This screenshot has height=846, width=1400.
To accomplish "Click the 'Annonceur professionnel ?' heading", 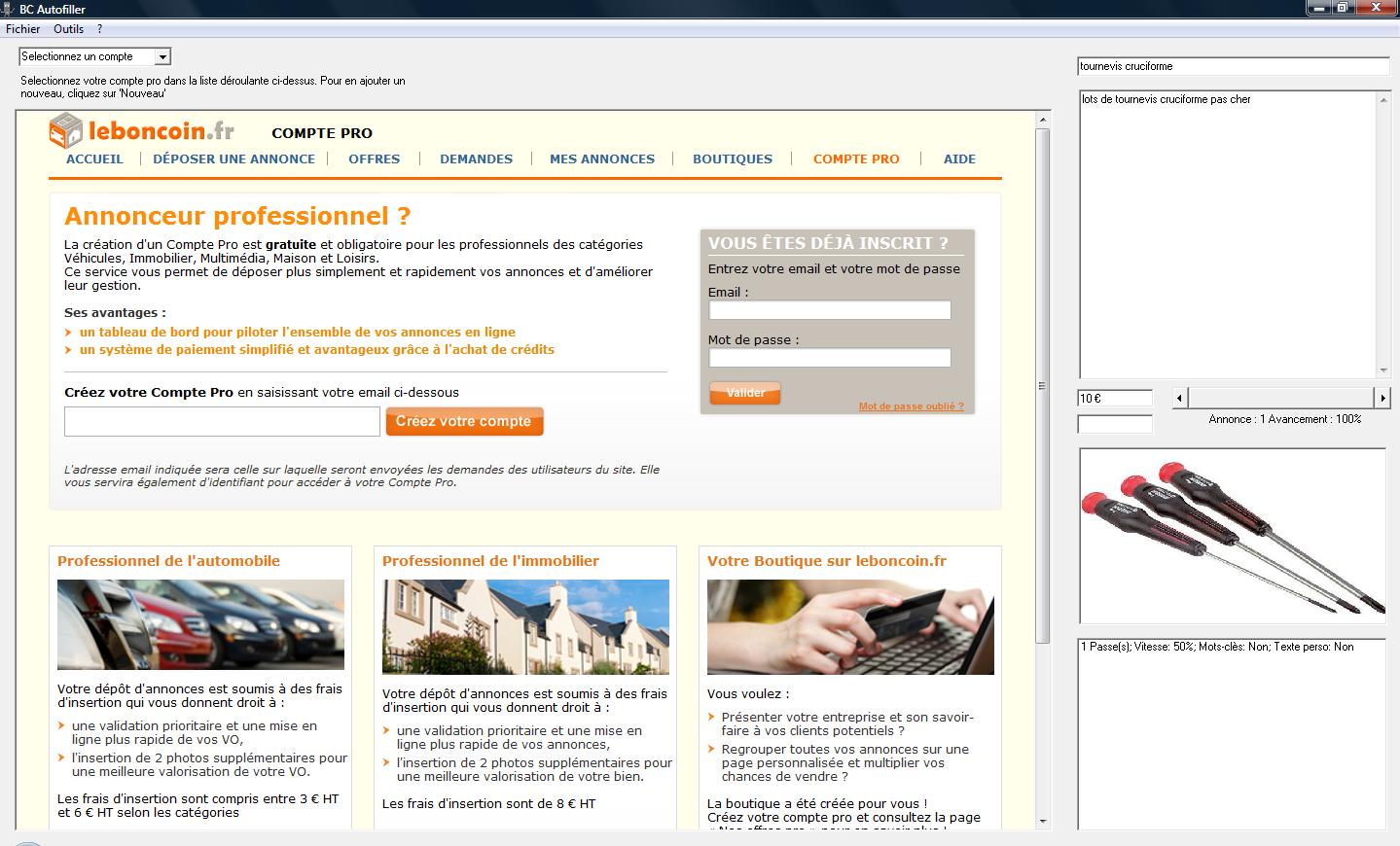I will (x=237, y=216).
